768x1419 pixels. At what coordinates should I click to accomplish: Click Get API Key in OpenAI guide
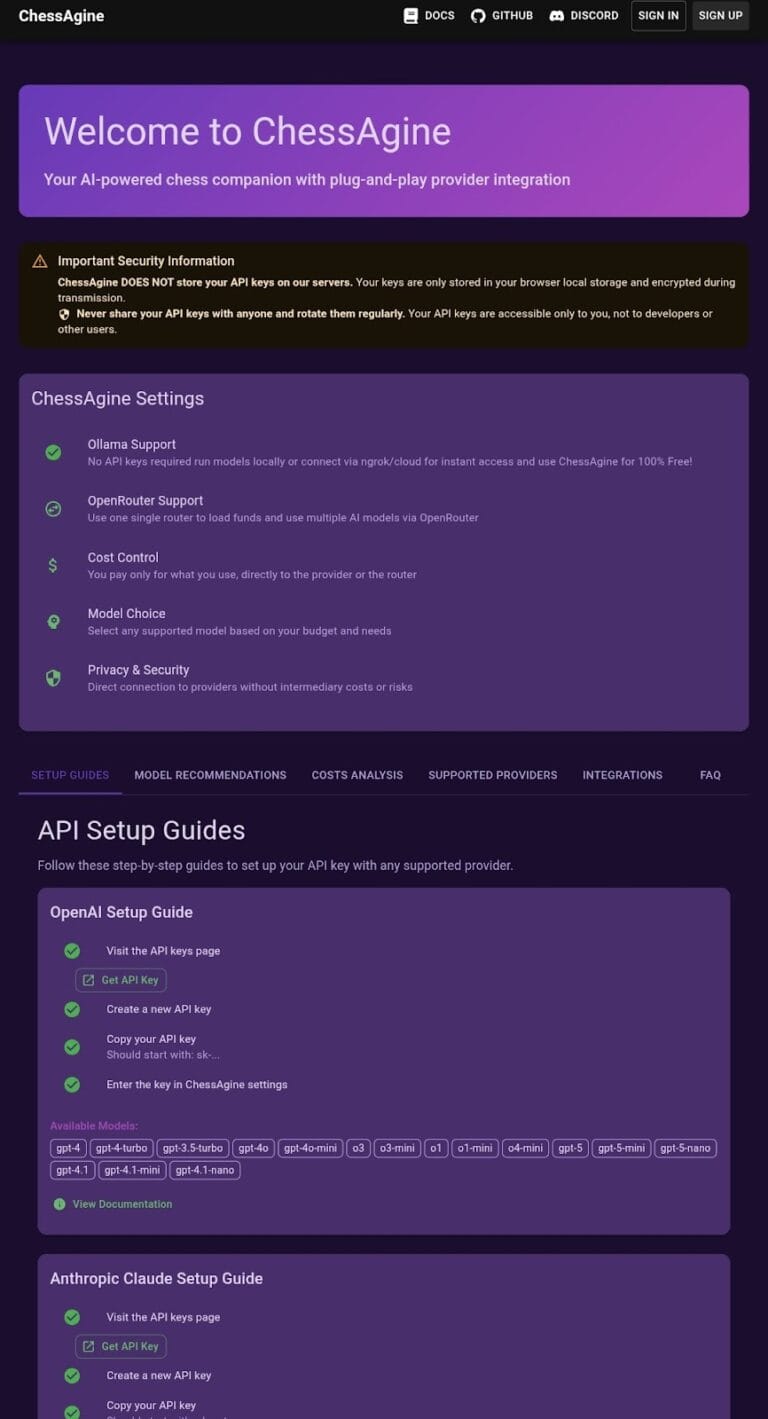121,980
